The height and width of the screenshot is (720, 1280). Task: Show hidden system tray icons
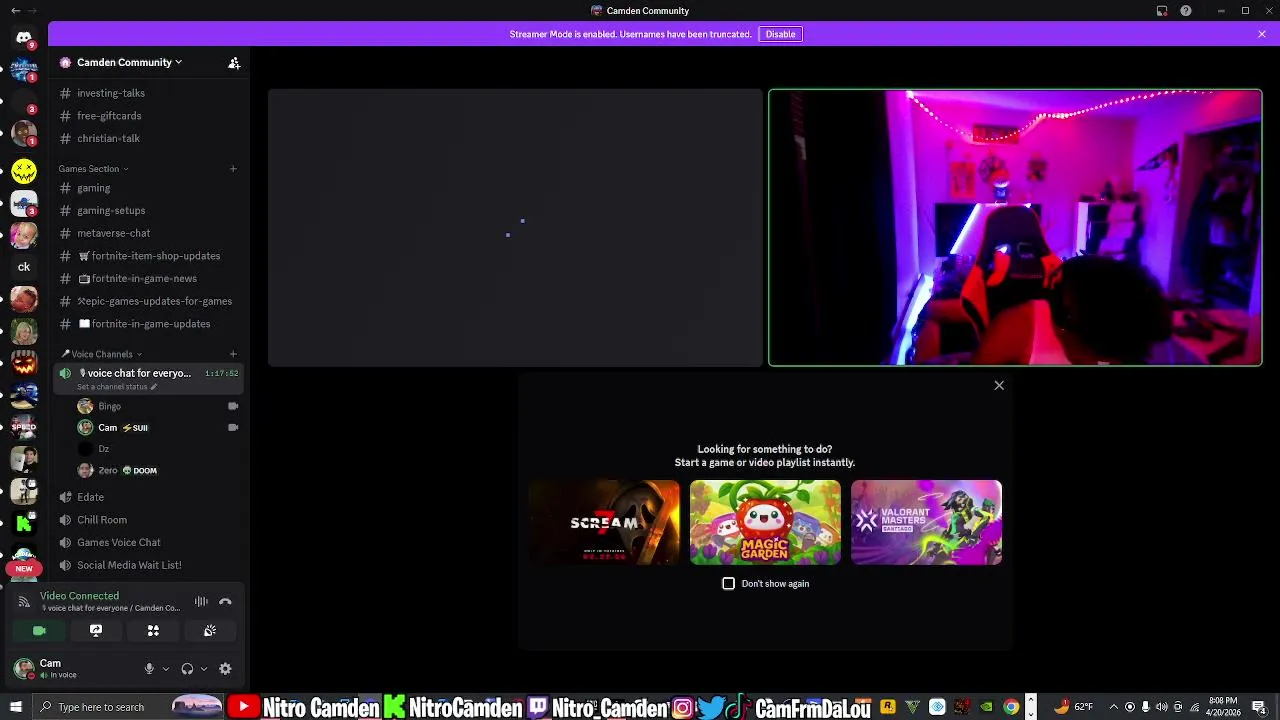pos(1114,707)
